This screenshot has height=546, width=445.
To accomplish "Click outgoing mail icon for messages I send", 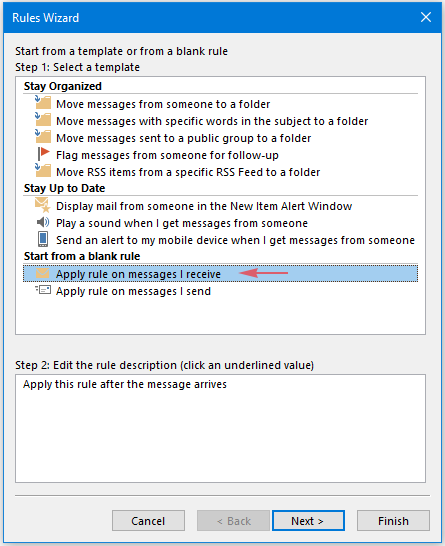I will tap(43, 290).
